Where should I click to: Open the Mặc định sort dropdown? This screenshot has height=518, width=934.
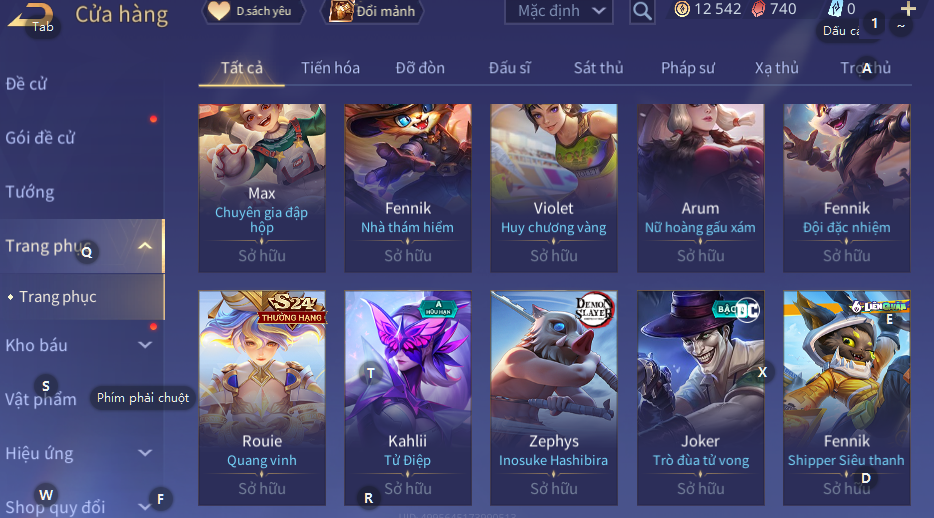559,11
